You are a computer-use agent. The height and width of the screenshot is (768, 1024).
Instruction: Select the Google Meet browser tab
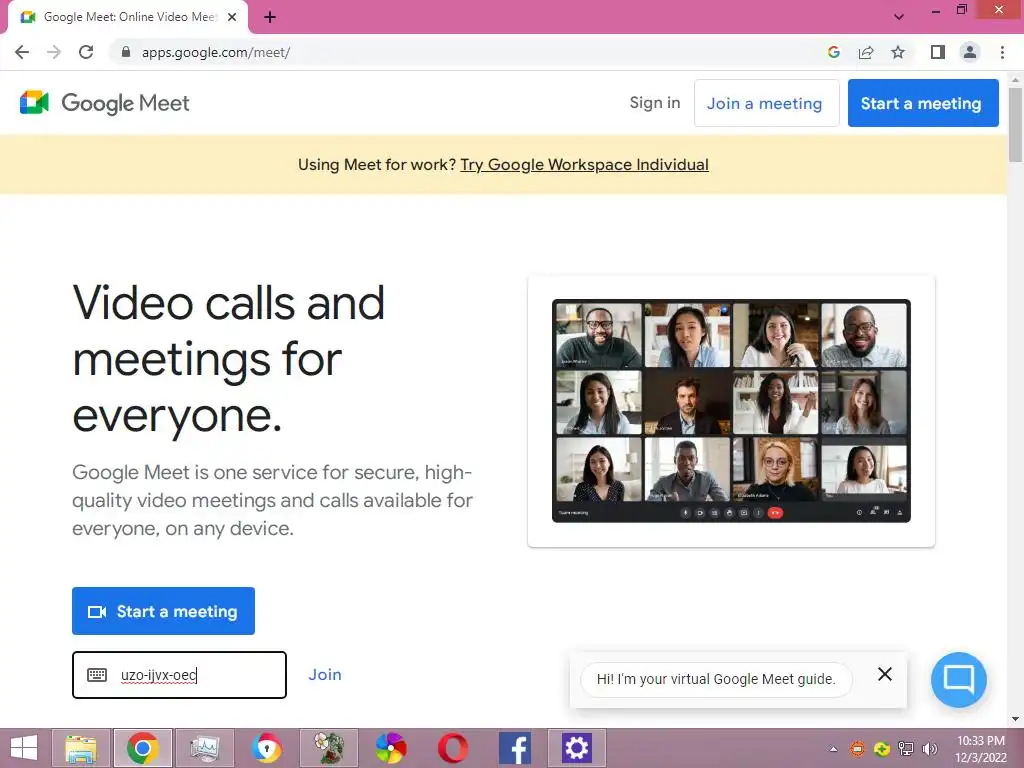129,17
